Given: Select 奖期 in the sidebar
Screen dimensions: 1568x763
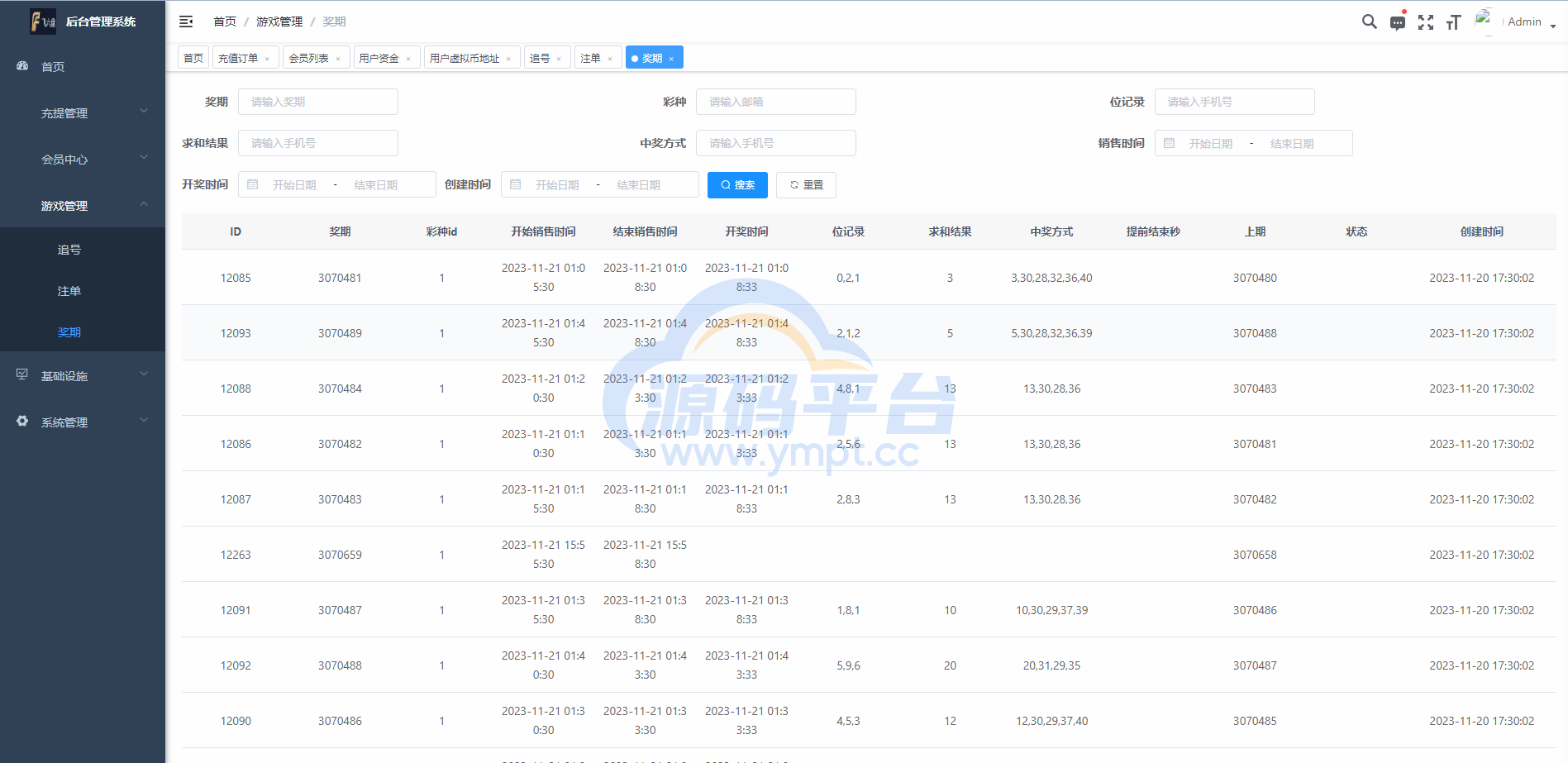Looking at the screenshot, I should tap(83, 331).
